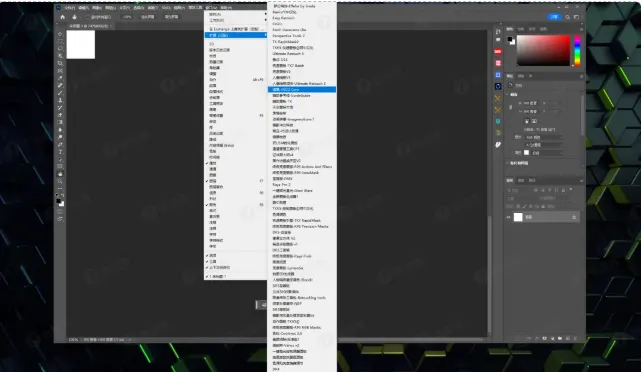Toggle the checked 颜色 F6 menu item
This screenshot has height=372, width=641.
coord(235,204)
